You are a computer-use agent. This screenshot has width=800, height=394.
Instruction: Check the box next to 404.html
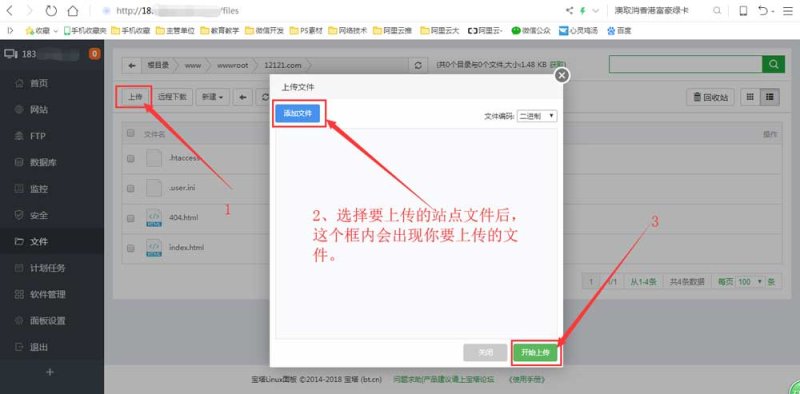(x=131, y=218)
